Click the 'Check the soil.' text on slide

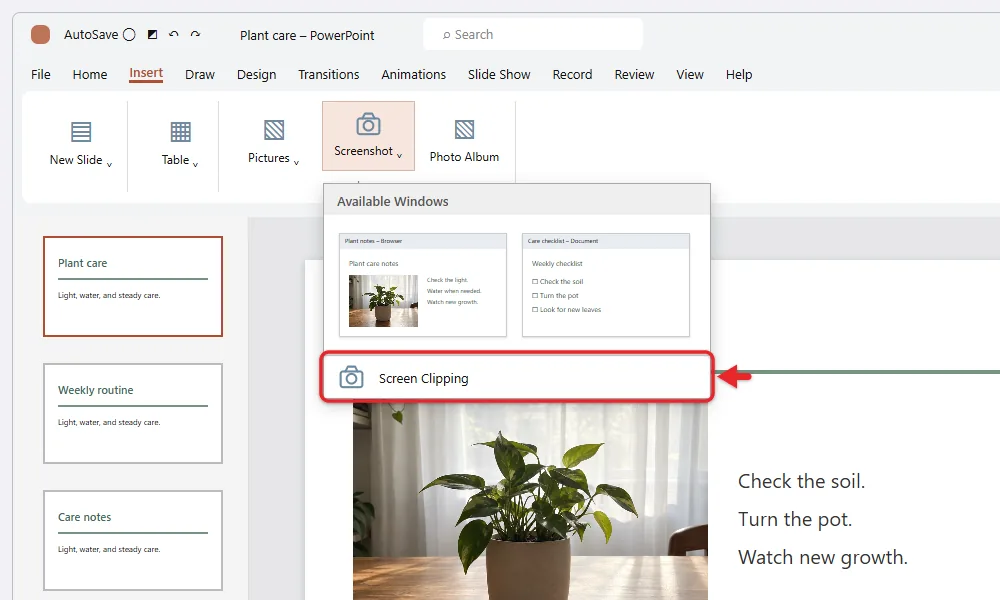(801, 481)
